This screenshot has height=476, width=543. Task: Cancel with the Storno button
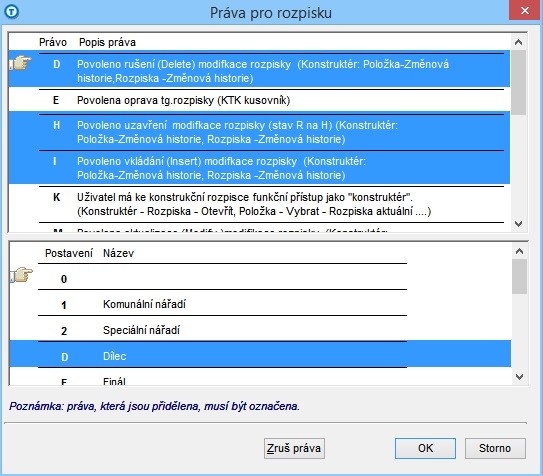point(495,448)
